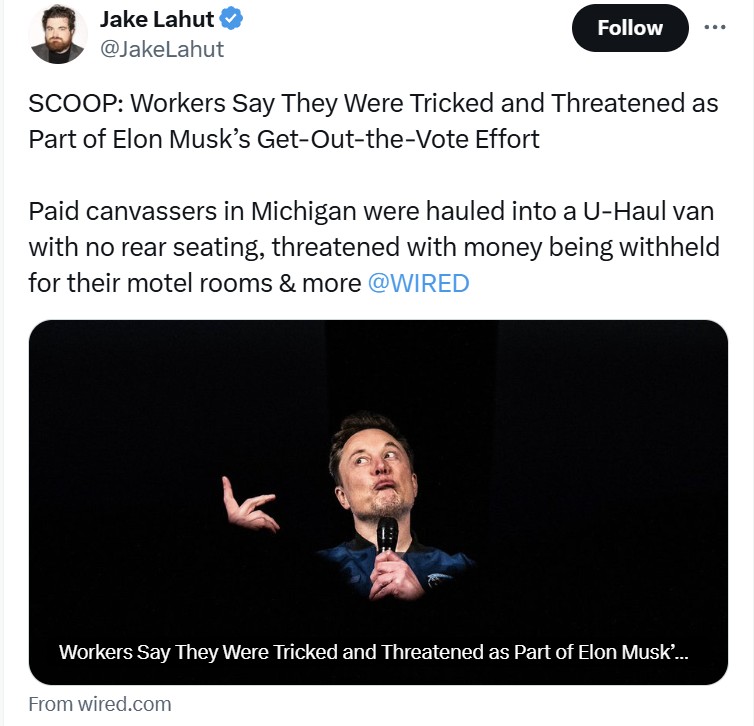Click the word SCOOP in the tweet
This screenshot has height=726, width=754.
click(x=66, y=104)
